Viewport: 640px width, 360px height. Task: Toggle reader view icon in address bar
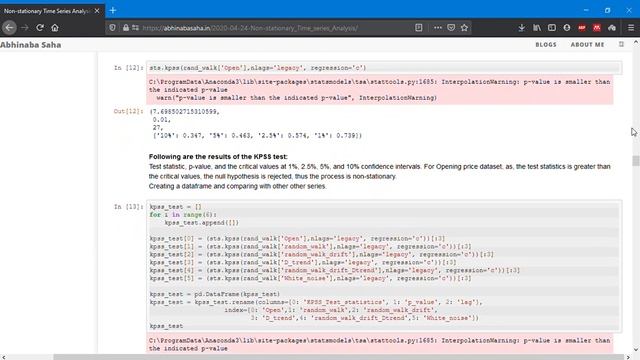pos(419,28)
